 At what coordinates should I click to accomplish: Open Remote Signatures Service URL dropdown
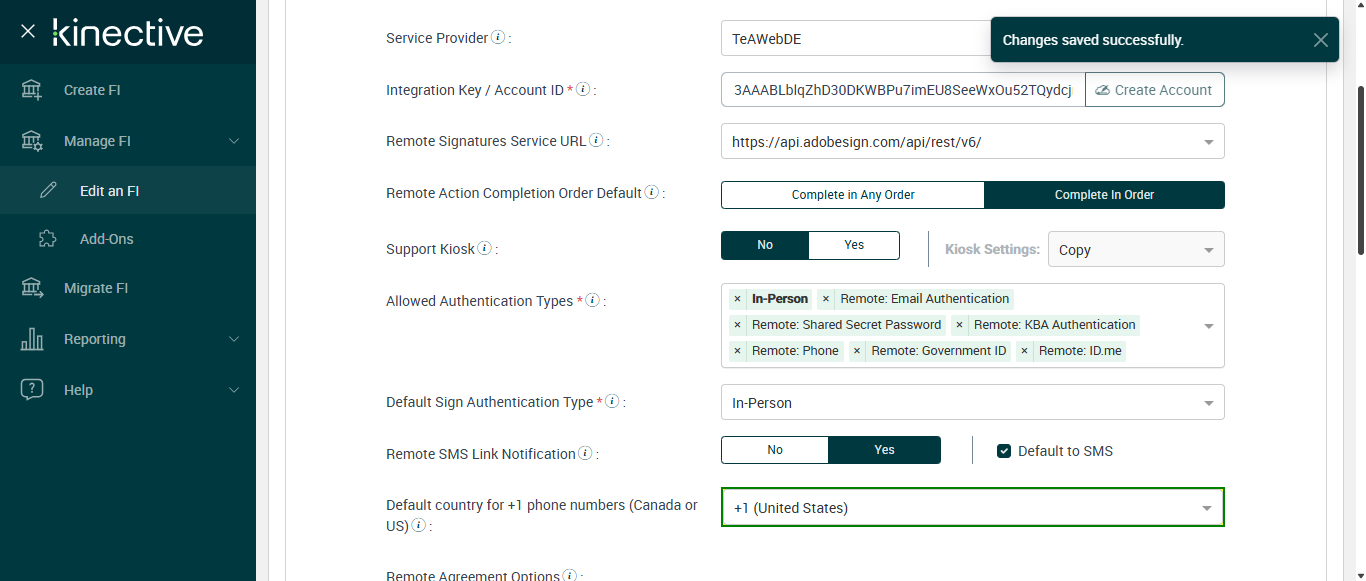1208,142
